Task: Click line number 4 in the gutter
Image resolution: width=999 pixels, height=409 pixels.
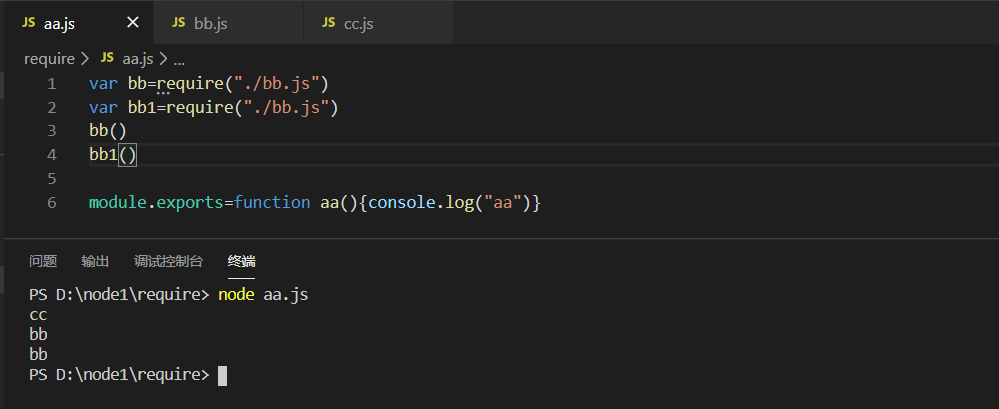Action: pos(52,155)
